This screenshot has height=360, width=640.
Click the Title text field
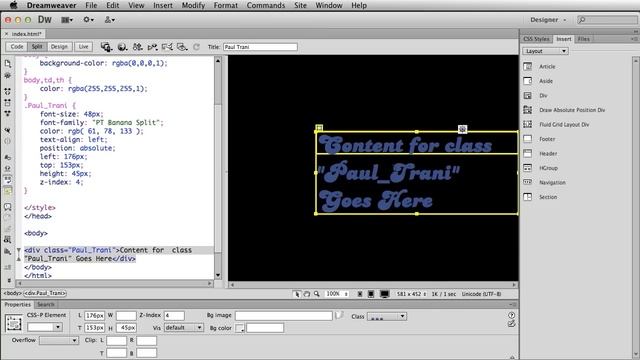pyautogui.click(x=260, y=47)
